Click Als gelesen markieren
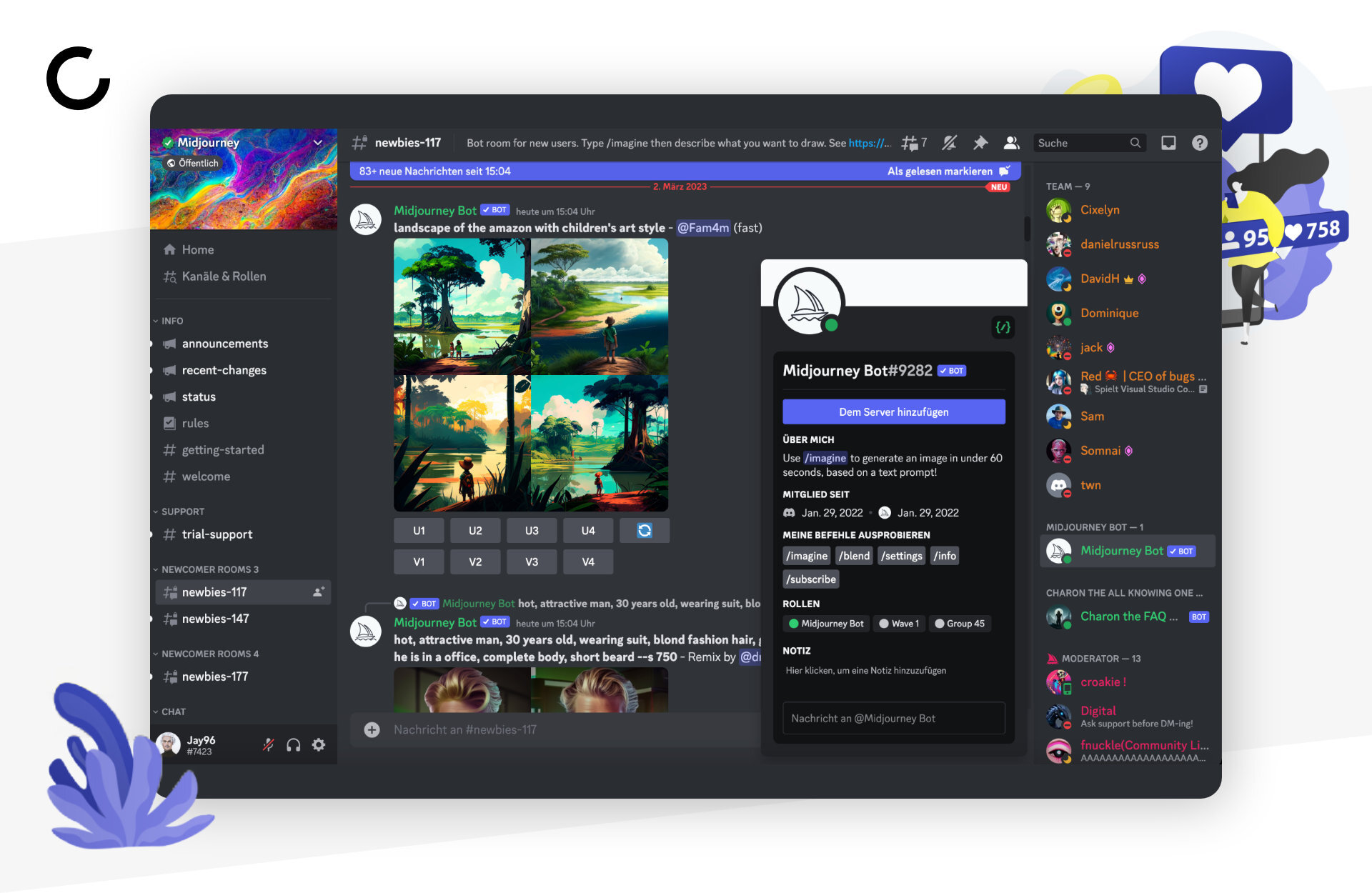 [x=948, y=171]
